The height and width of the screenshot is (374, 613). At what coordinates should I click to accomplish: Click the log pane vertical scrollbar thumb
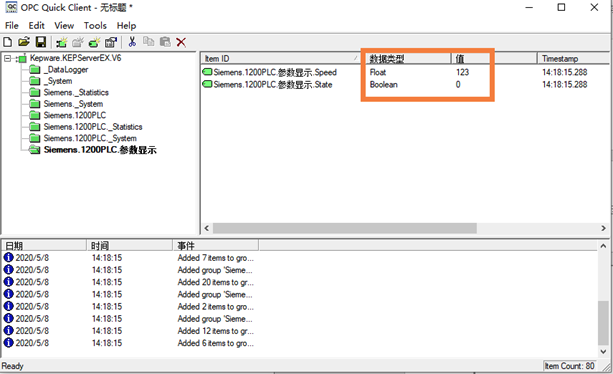[x=603, y=323]
